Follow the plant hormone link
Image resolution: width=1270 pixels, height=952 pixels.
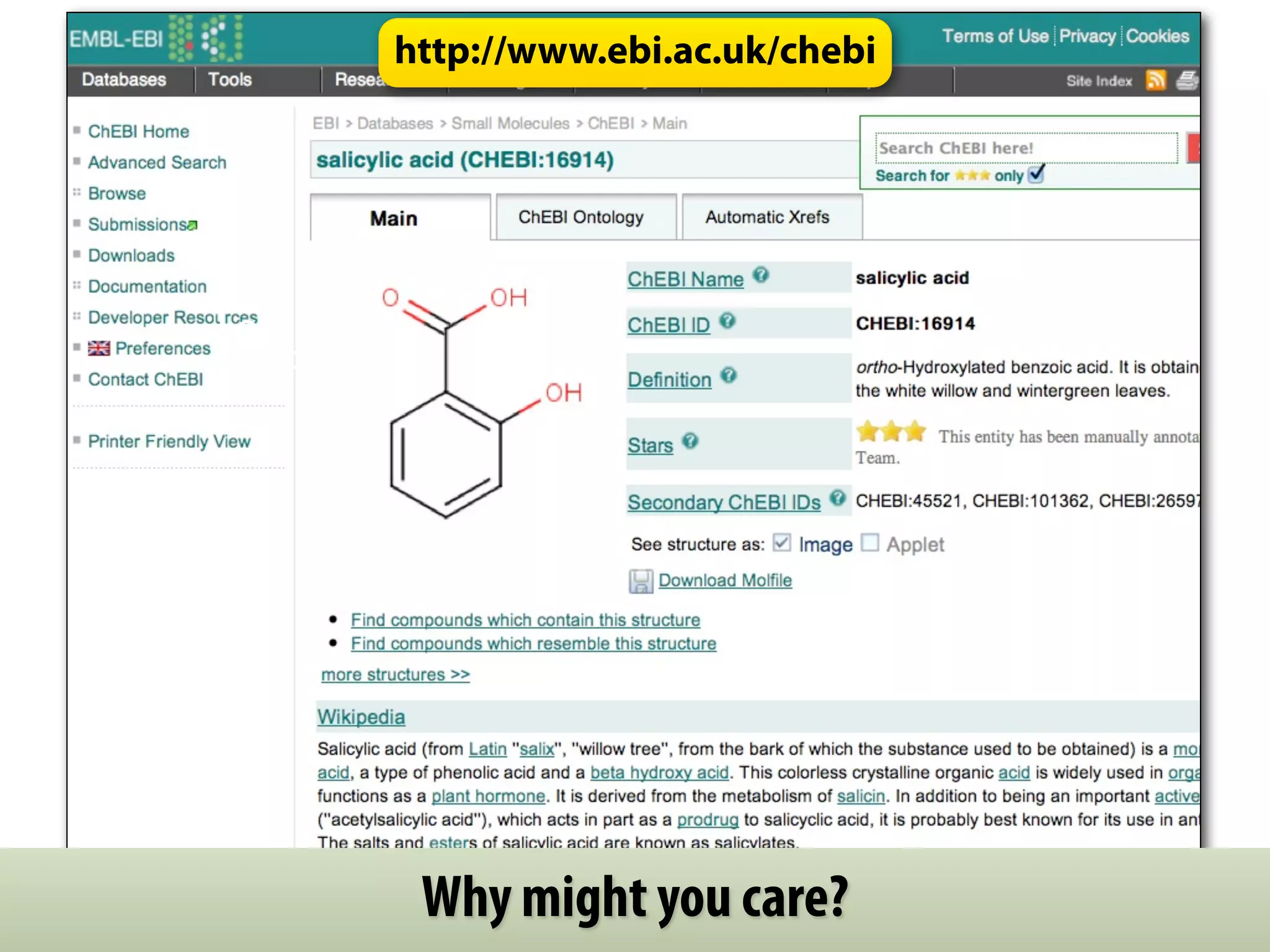tap(488, 796)
